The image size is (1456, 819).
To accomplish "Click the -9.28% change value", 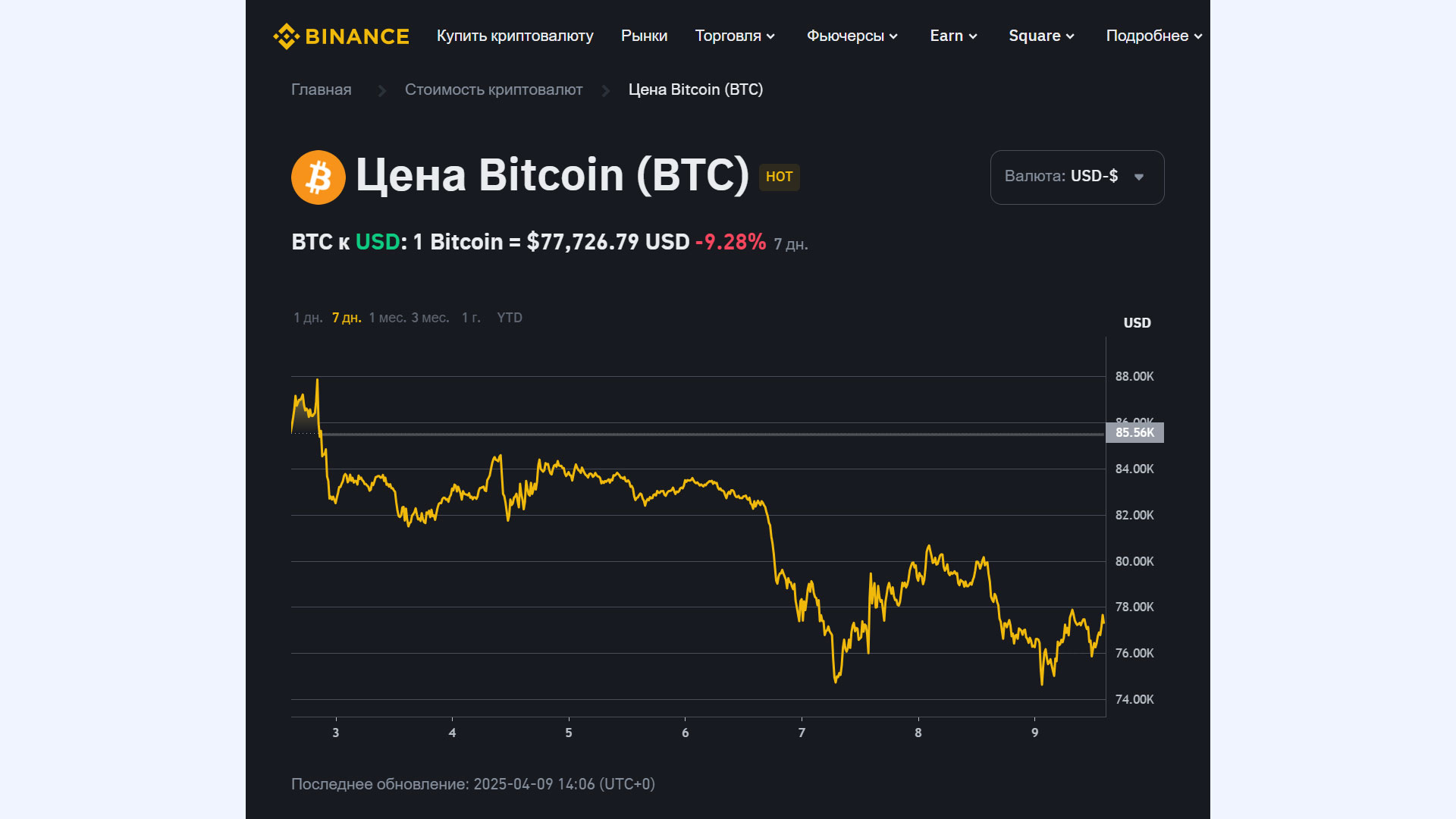I will tap(731, 242).
